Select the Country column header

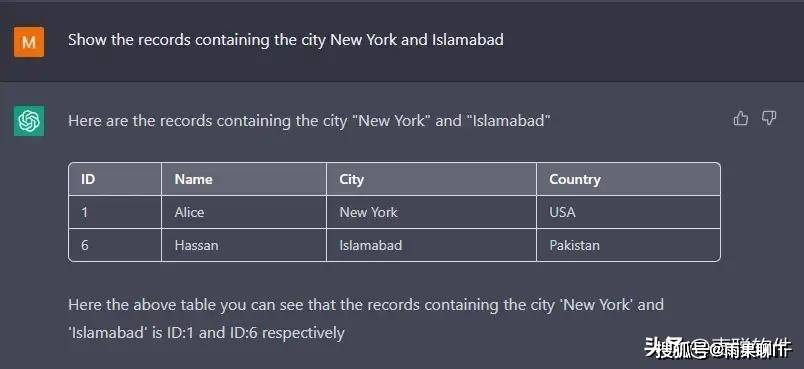[x=628, y=179]
